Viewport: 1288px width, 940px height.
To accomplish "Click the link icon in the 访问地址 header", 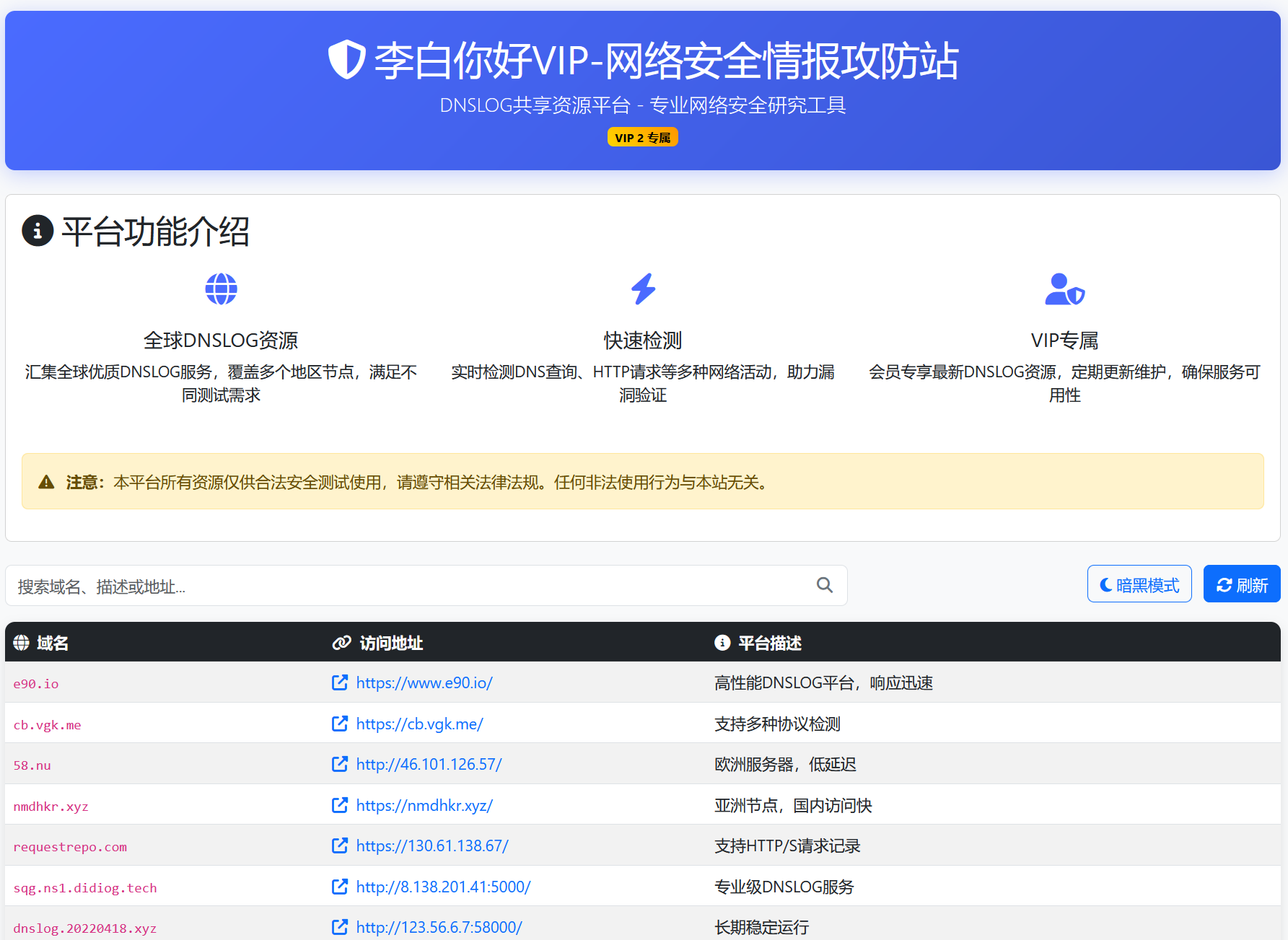I will coord(341,643).
